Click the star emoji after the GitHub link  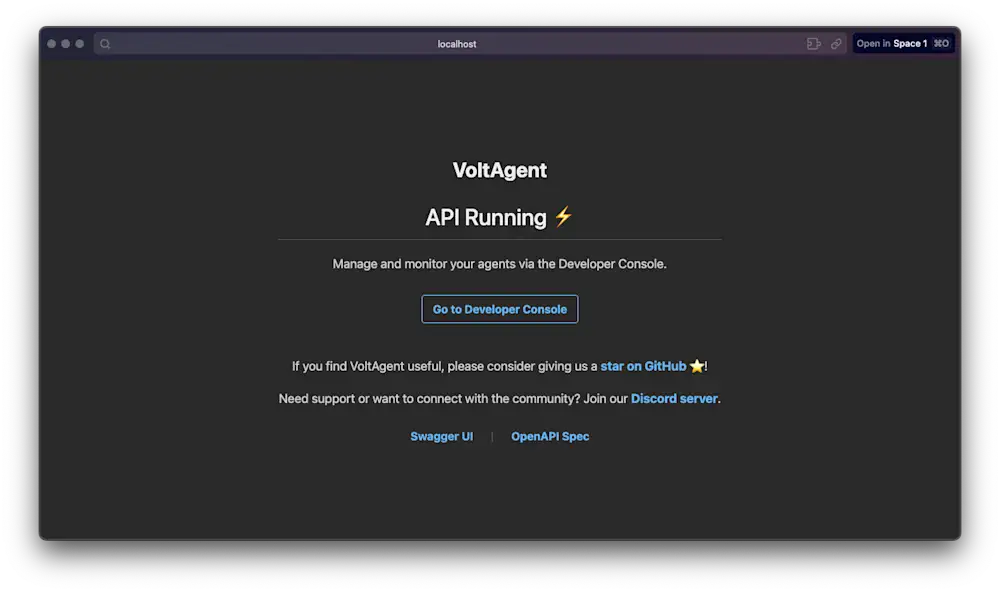pos(697,366)
